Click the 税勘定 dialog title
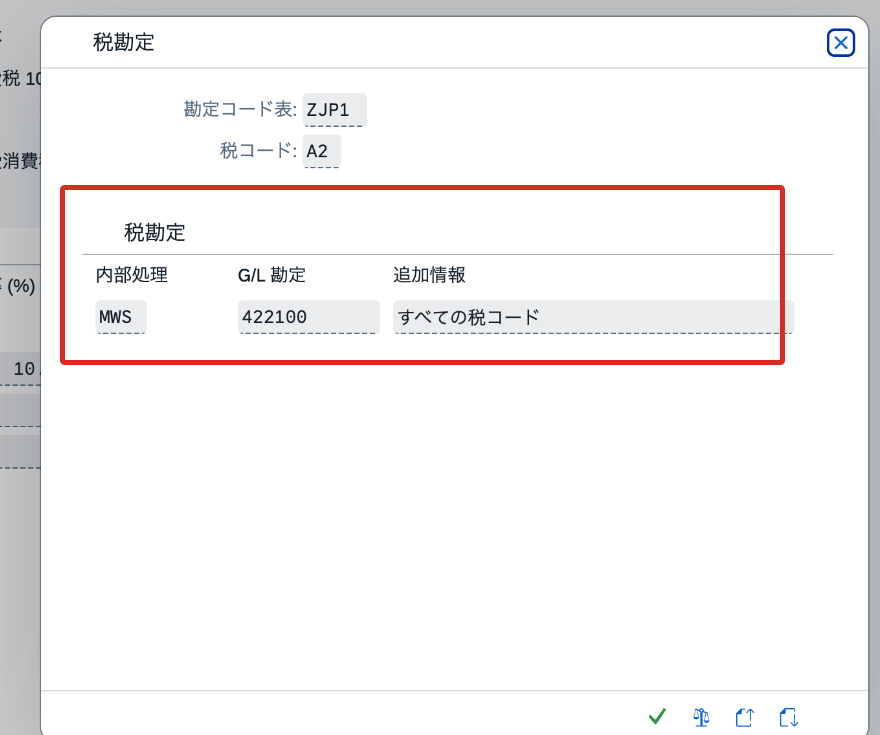The height and width of the screenshot is (735, 880). coord(123,42)
